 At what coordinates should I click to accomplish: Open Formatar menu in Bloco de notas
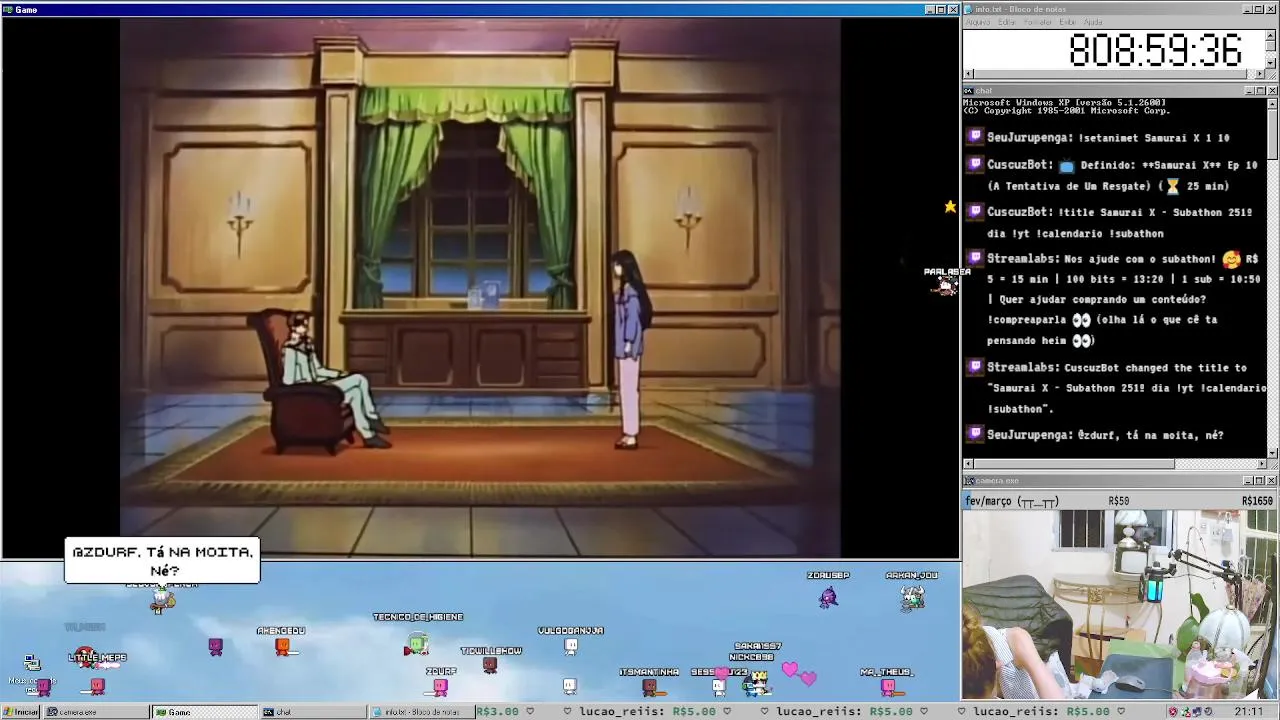(x=1038, y=22)
